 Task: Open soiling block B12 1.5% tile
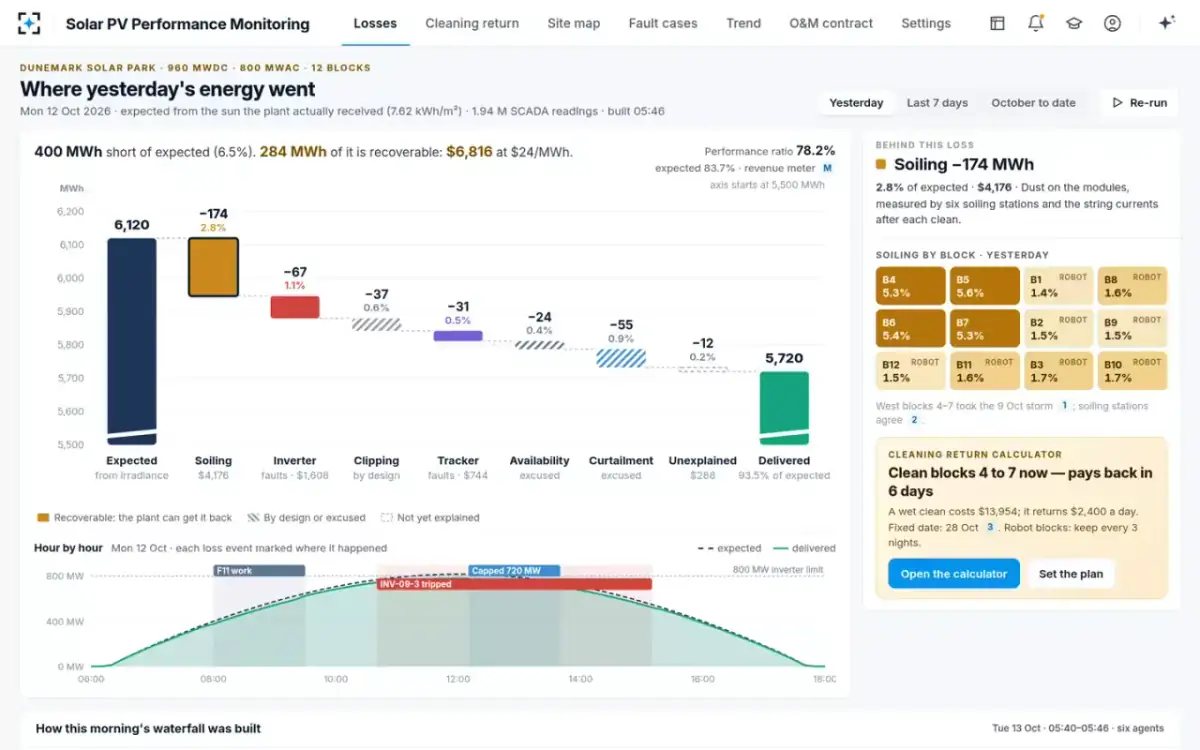tap(910, 370)
